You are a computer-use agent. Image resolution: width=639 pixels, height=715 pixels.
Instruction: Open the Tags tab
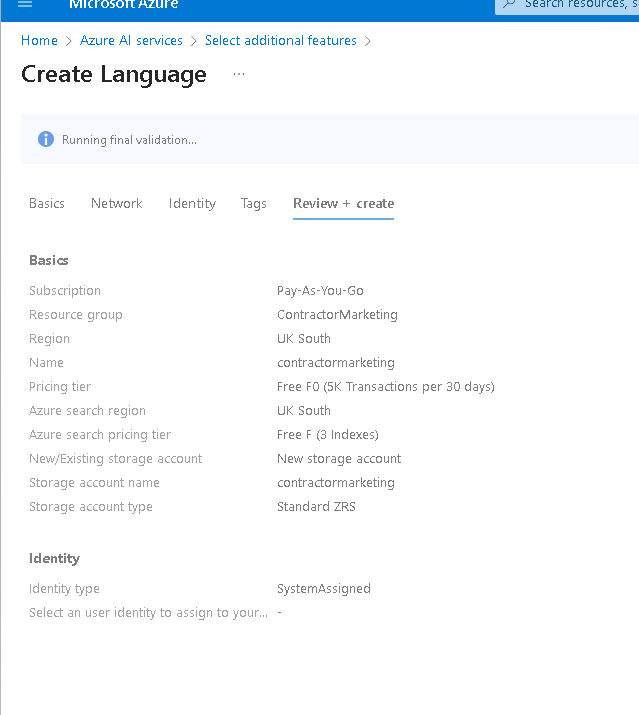pyautogui.click(x=254, y=203)
